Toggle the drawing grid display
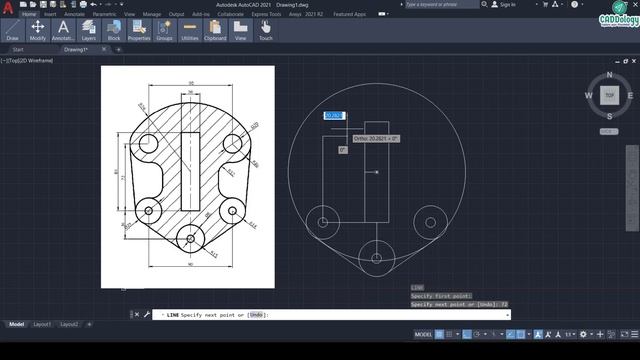Image resolution: width=640 pixels, height=360 pixels. pos(439,334)
